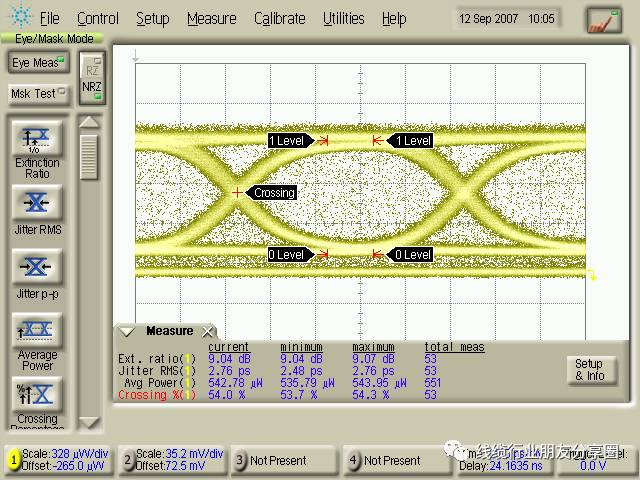Screen dimensions: 640x480
Task: Click the Jitter RMS measurement icon
Action: coord(37,203)
